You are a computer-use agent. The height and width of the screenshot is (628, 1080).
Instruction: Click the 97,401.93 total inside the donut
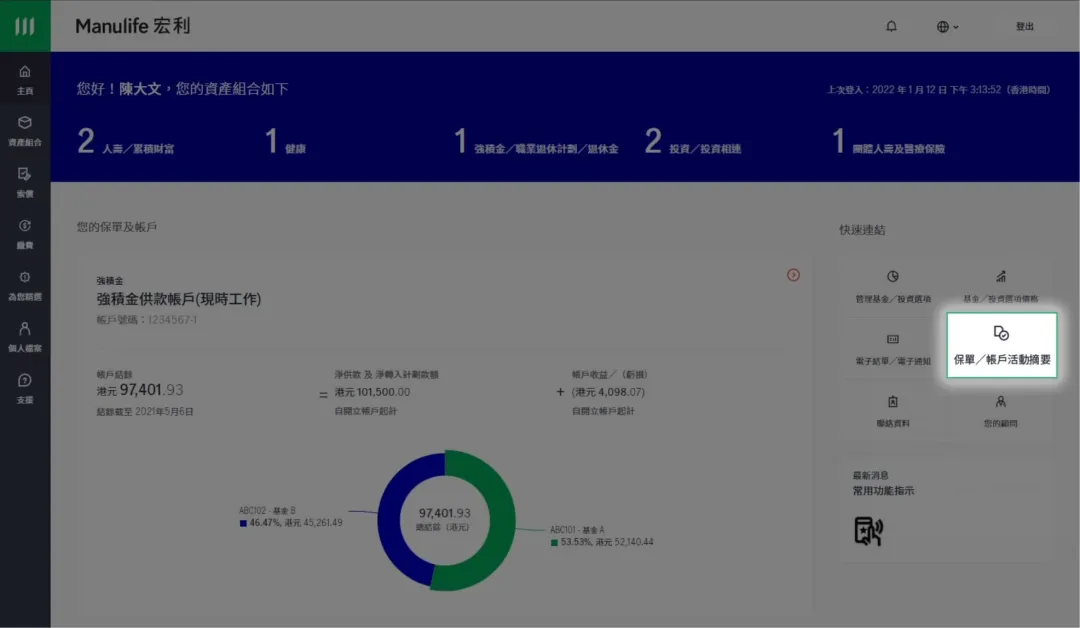(444, 513)
